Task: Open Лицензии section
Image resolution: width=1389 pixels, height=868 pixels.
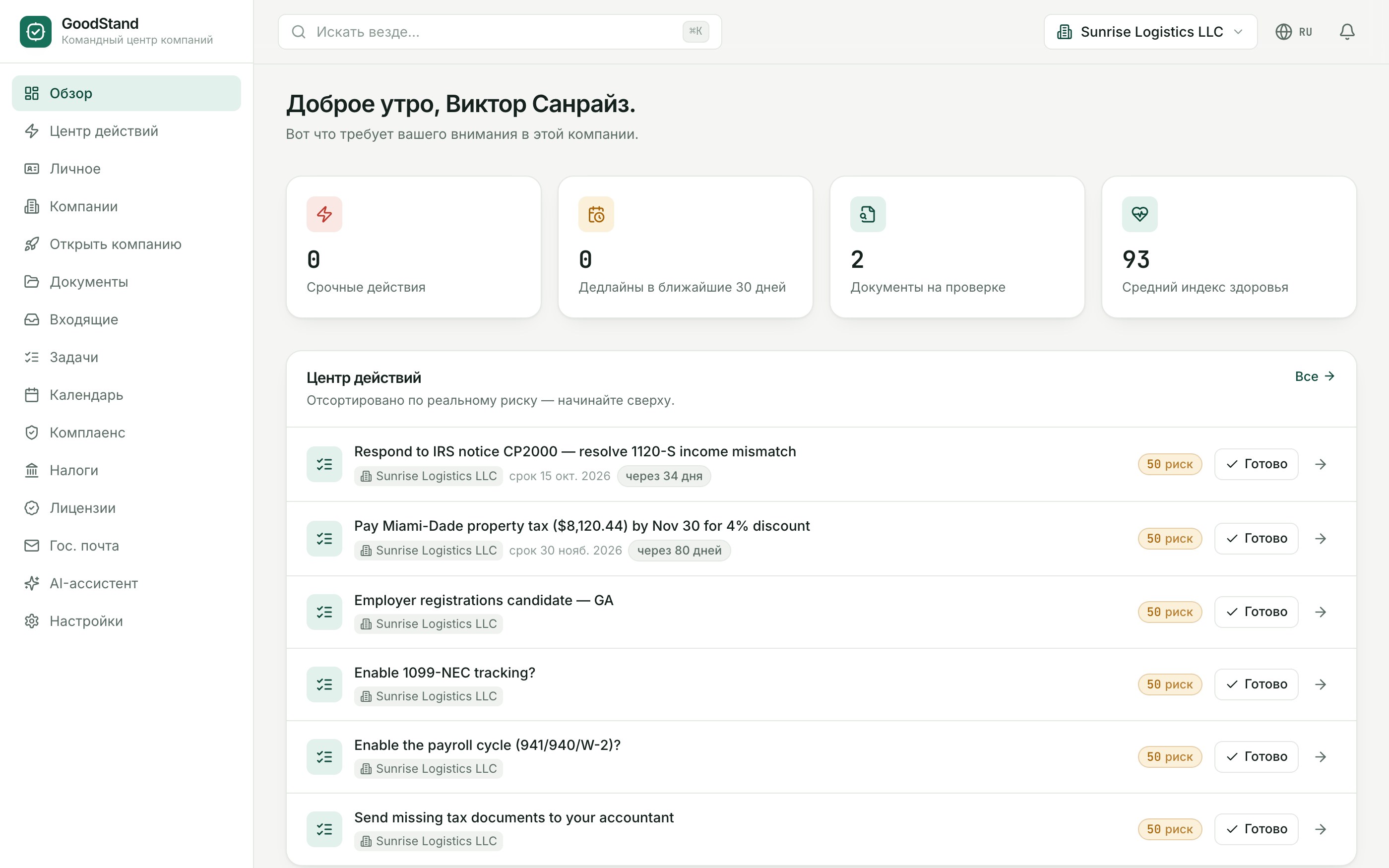Action: 126,508
